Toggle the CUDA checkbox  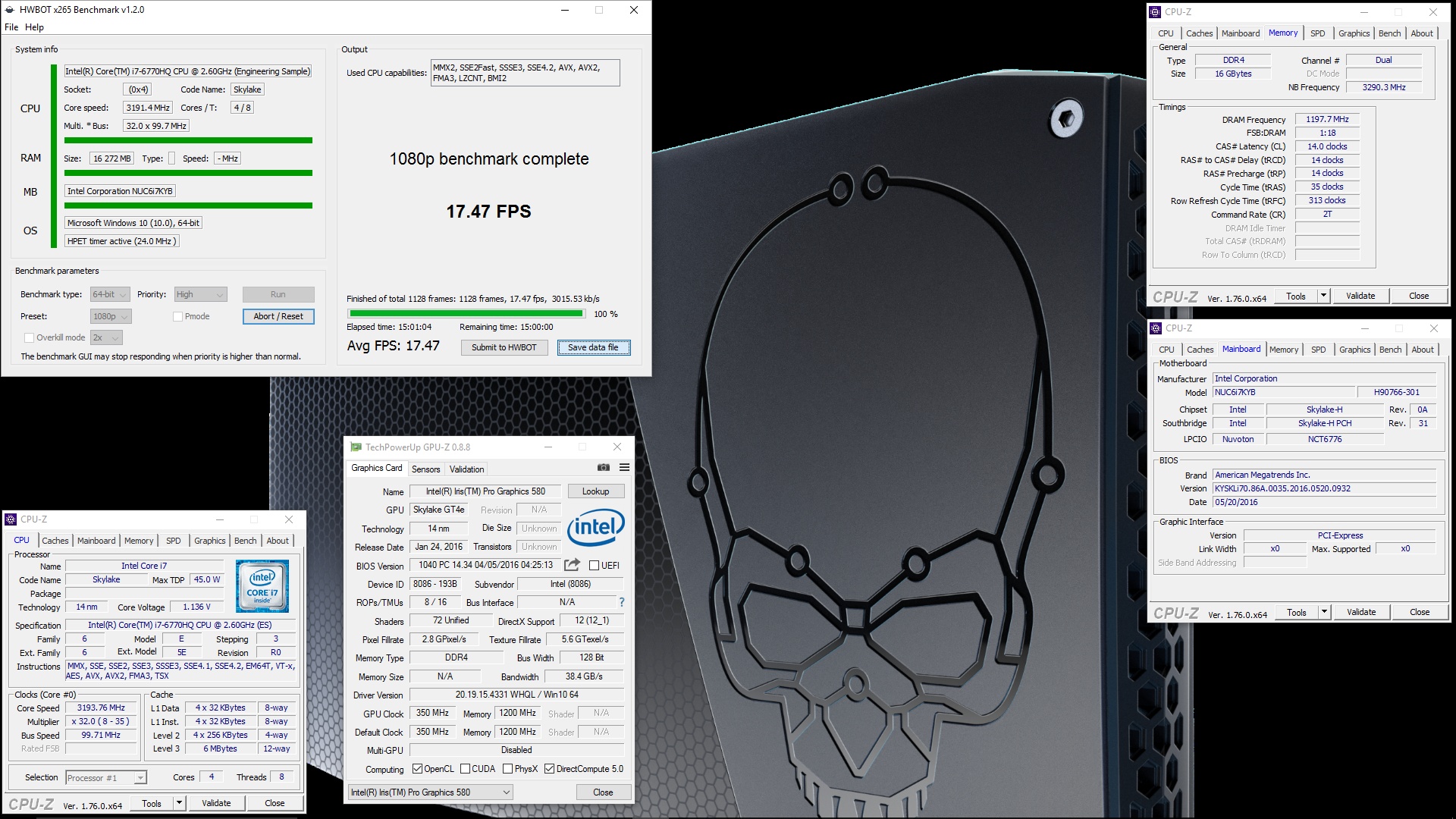pyautogui.click(x=465, y=768)
